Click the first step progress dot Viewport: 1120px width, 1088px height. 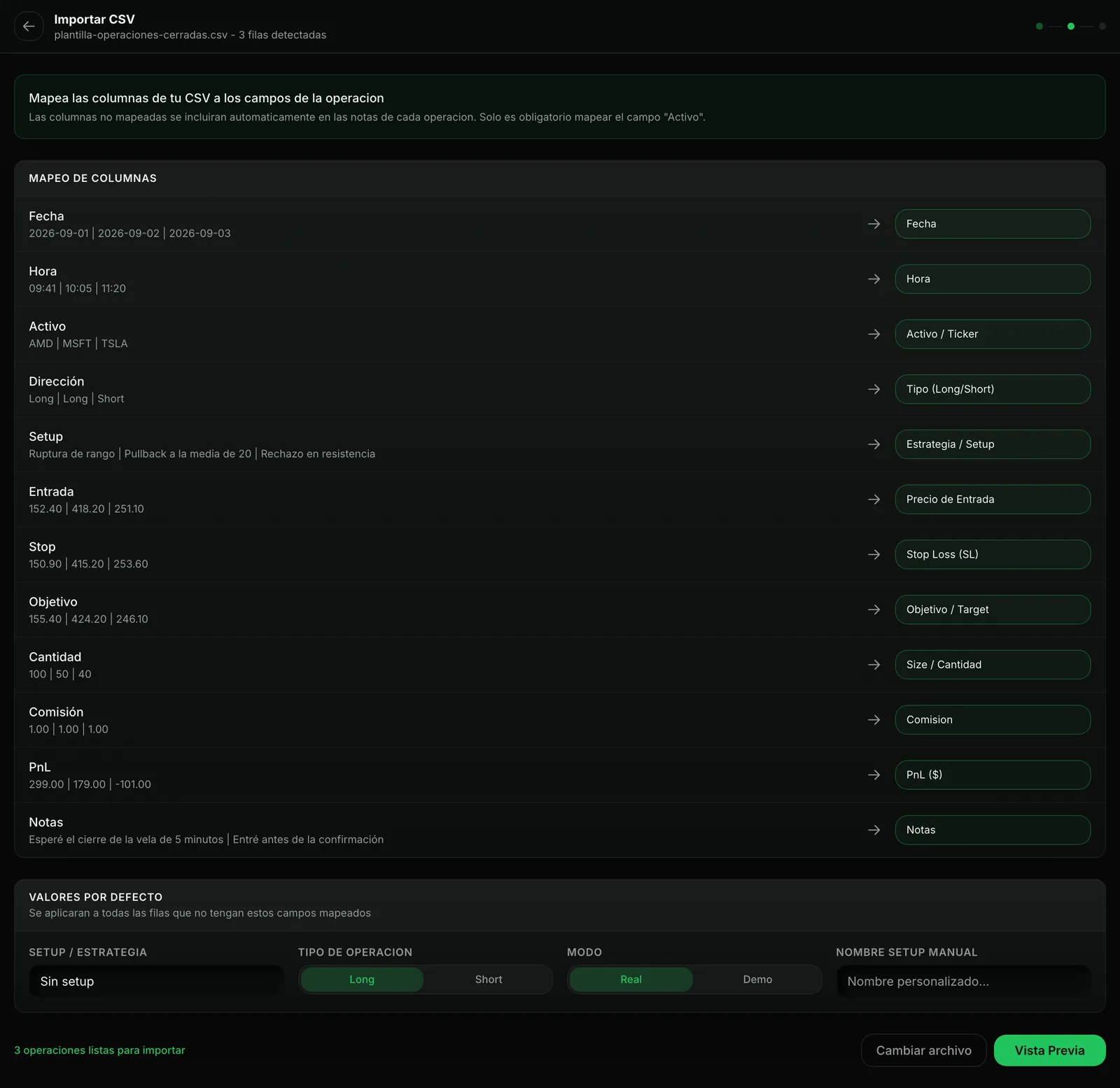[1039, 27]
